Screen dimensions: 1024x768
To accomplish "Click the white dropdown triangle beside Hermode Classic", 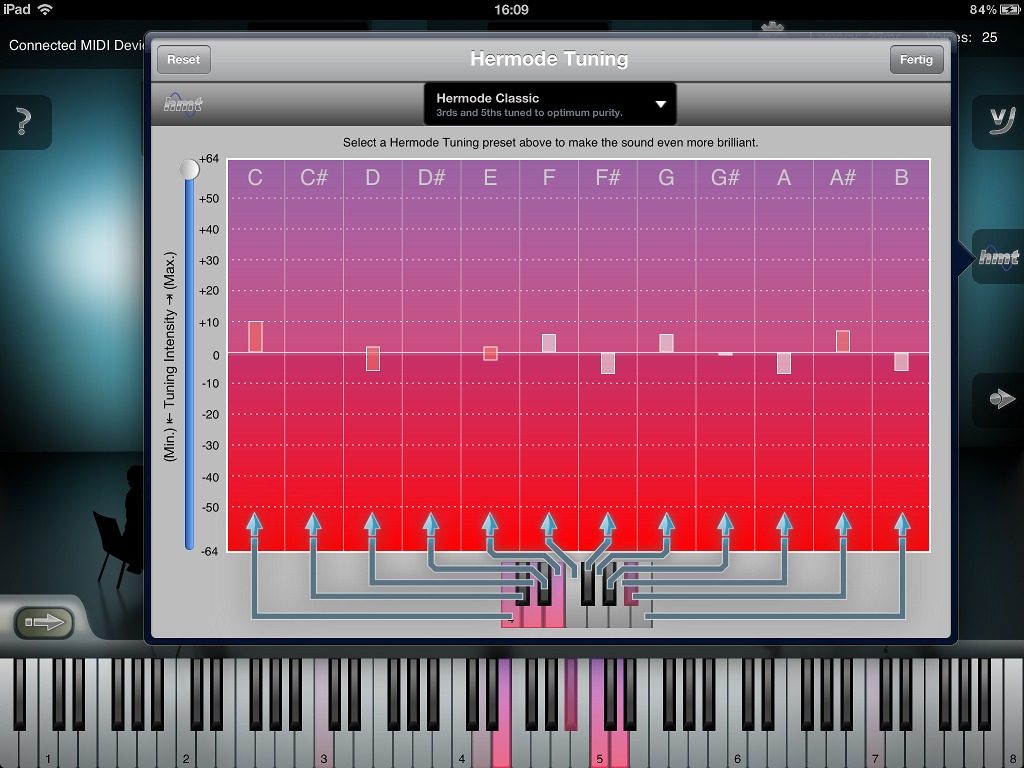I will 661,104.
